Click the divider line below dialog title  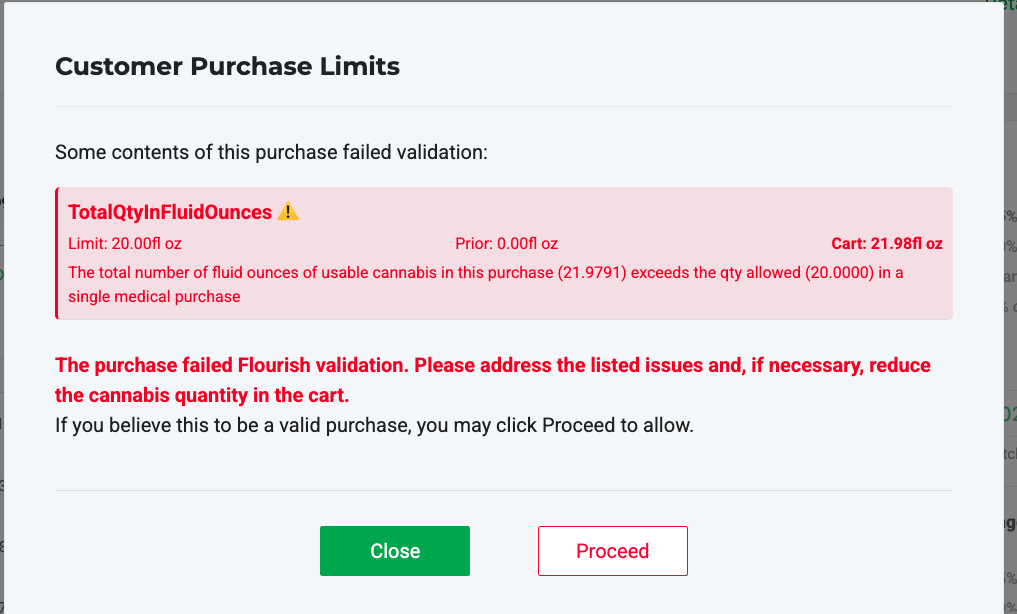click(x=503, y=106)
